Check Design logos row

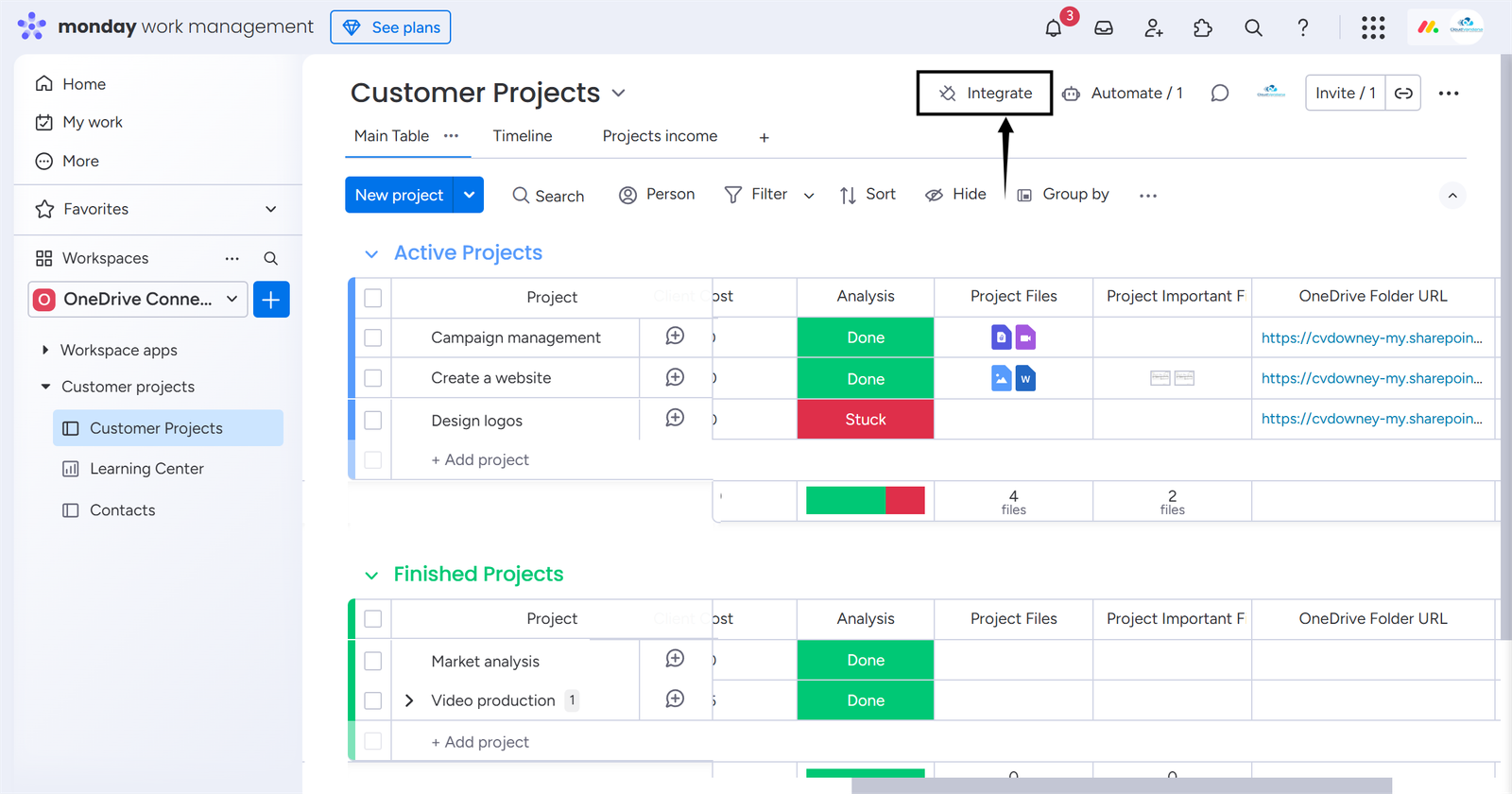pyautogui.click(x=373, y=420)
